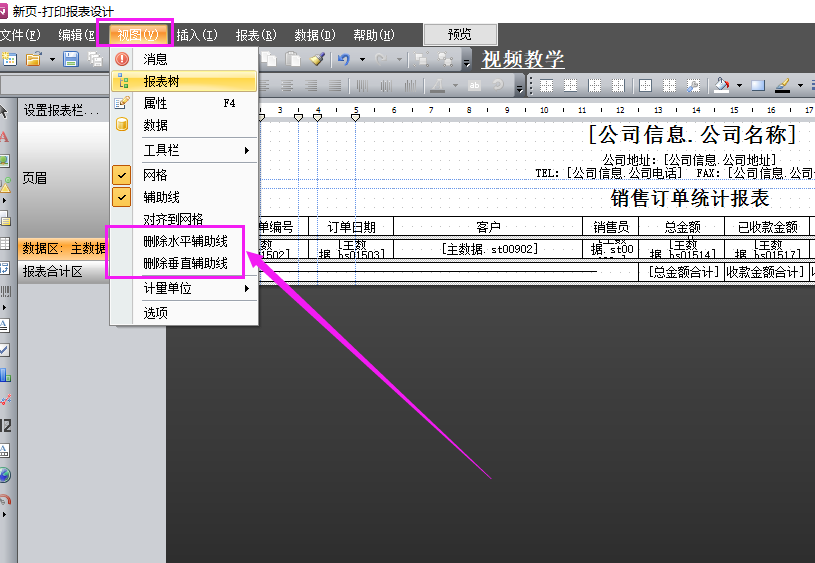Select the text label 'A' tool
This screenshot has width=815, height=563.
click(x=5, y=136)
